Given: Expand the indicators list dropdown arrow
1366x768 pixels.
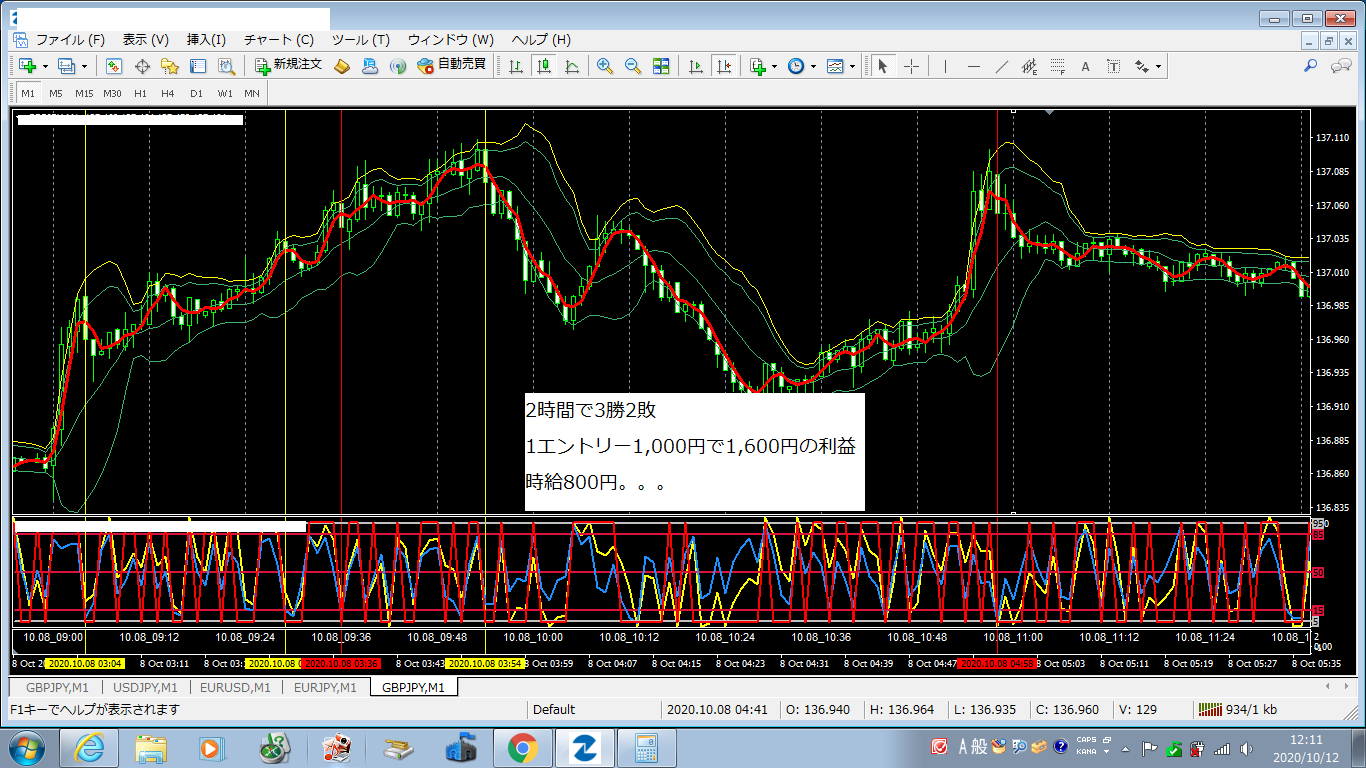Looking at the screenshot, I should pyautogui.click(x=774, y=67).
